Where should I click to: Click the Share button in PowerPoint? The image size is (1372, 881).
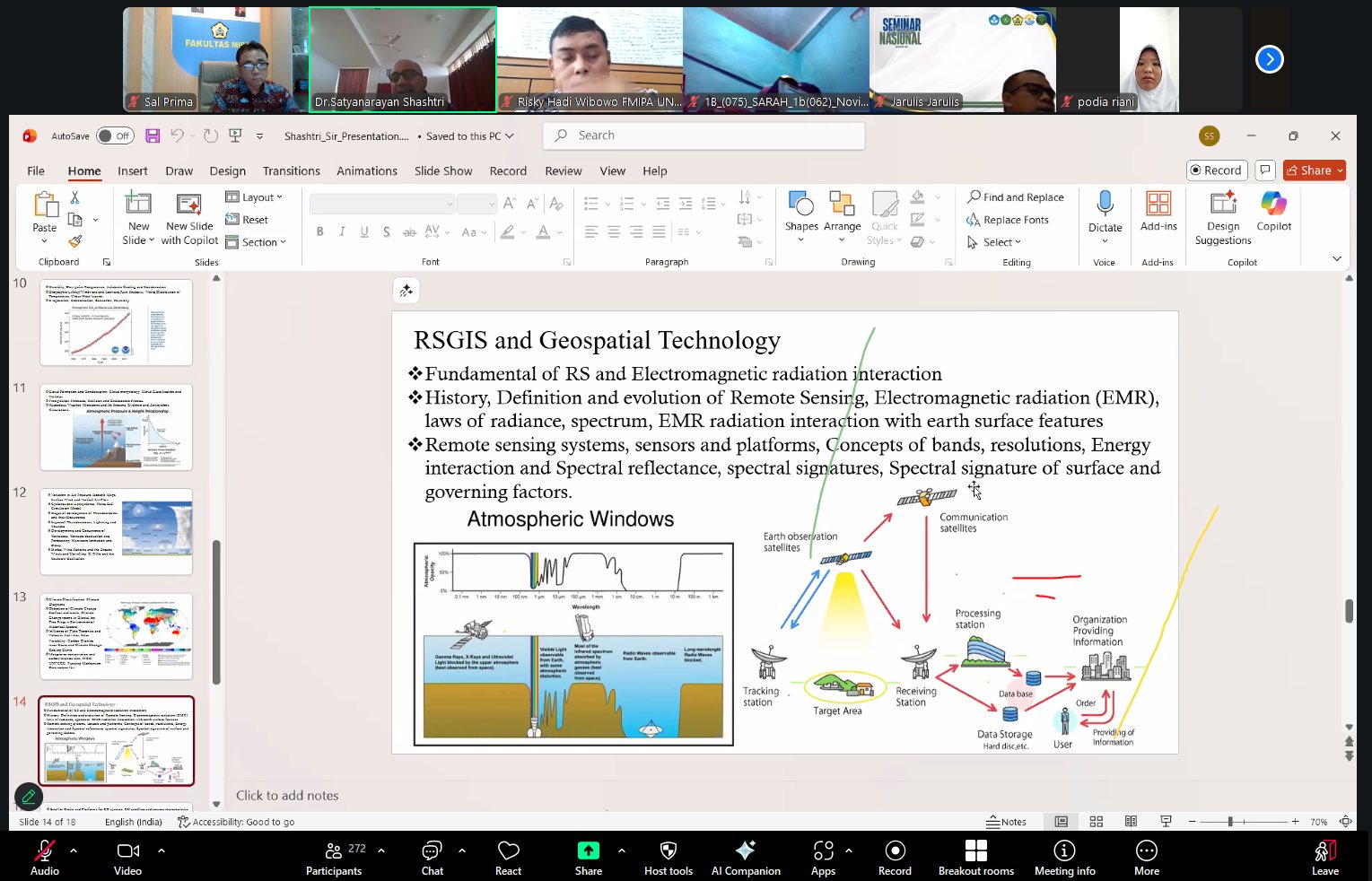tap(1314, 170)
